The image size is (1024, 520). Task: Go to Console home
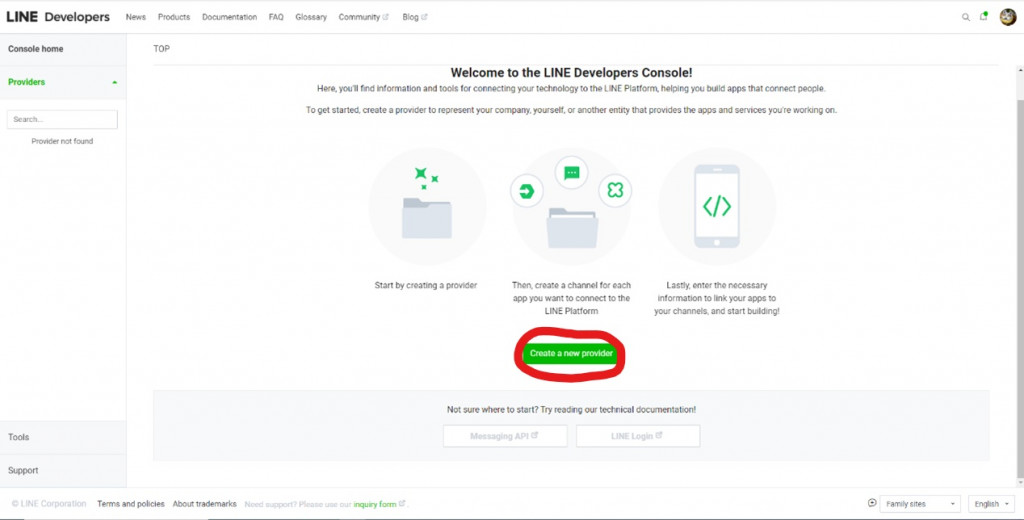coord(63,49)
